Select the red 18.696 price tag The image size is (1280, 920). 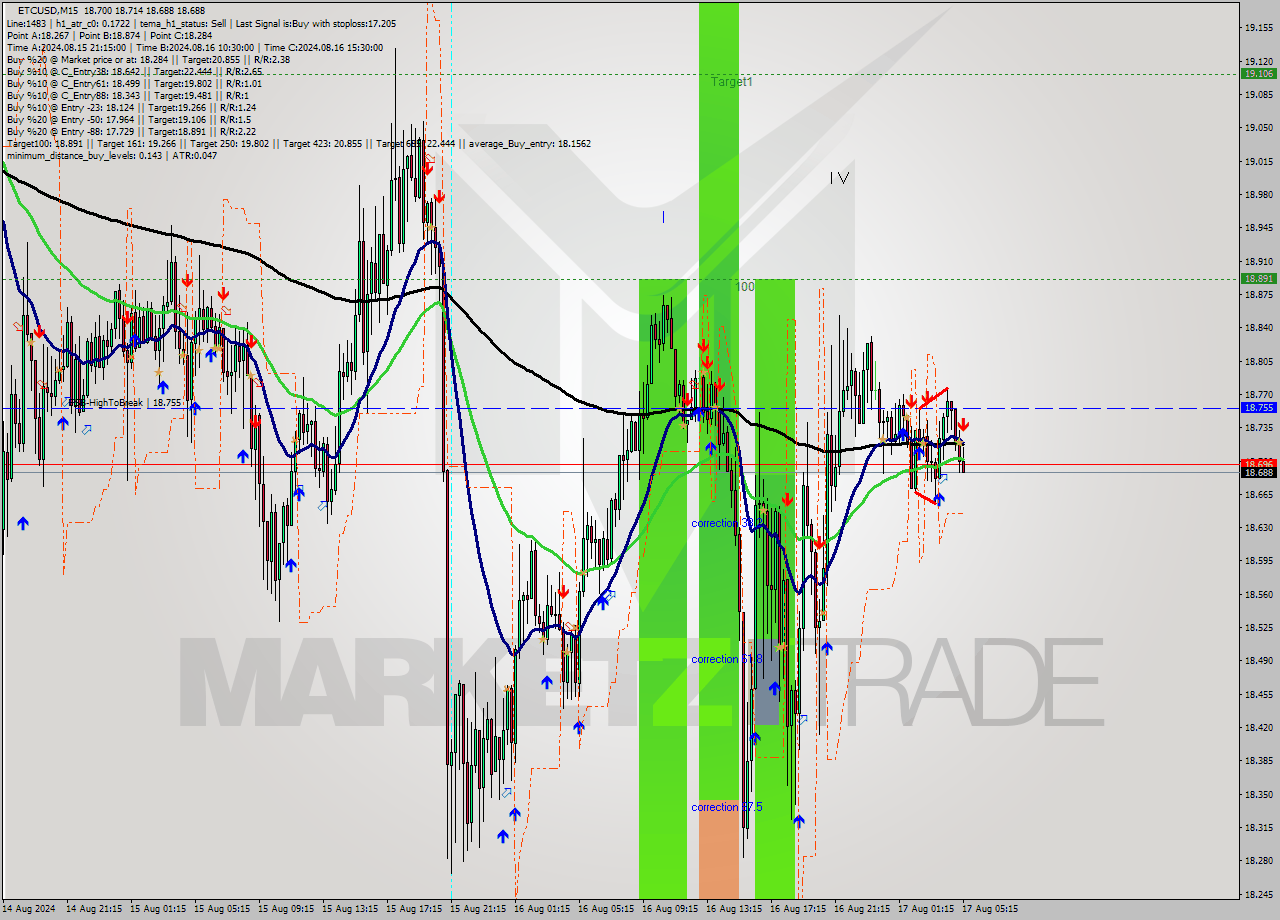click(1258, 464)
